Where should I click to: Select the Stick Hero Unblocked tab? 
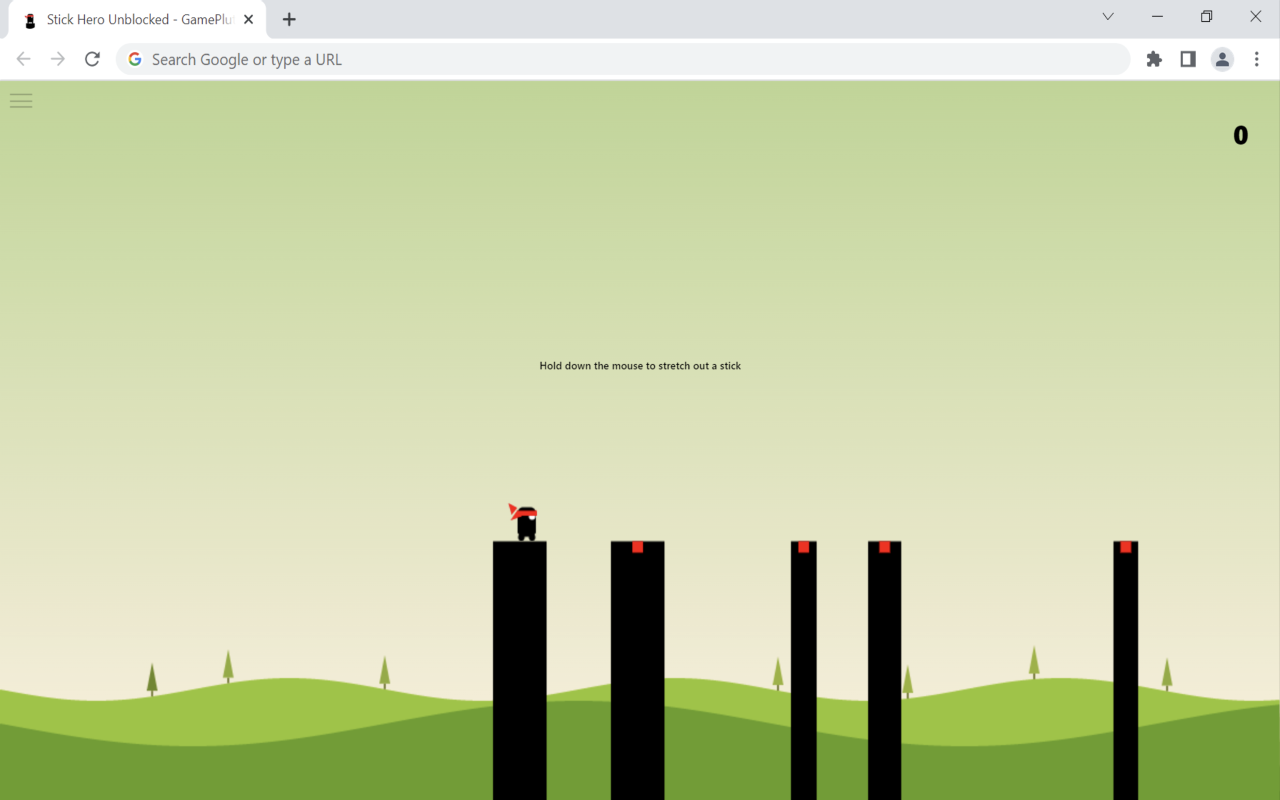coord(130,18)
